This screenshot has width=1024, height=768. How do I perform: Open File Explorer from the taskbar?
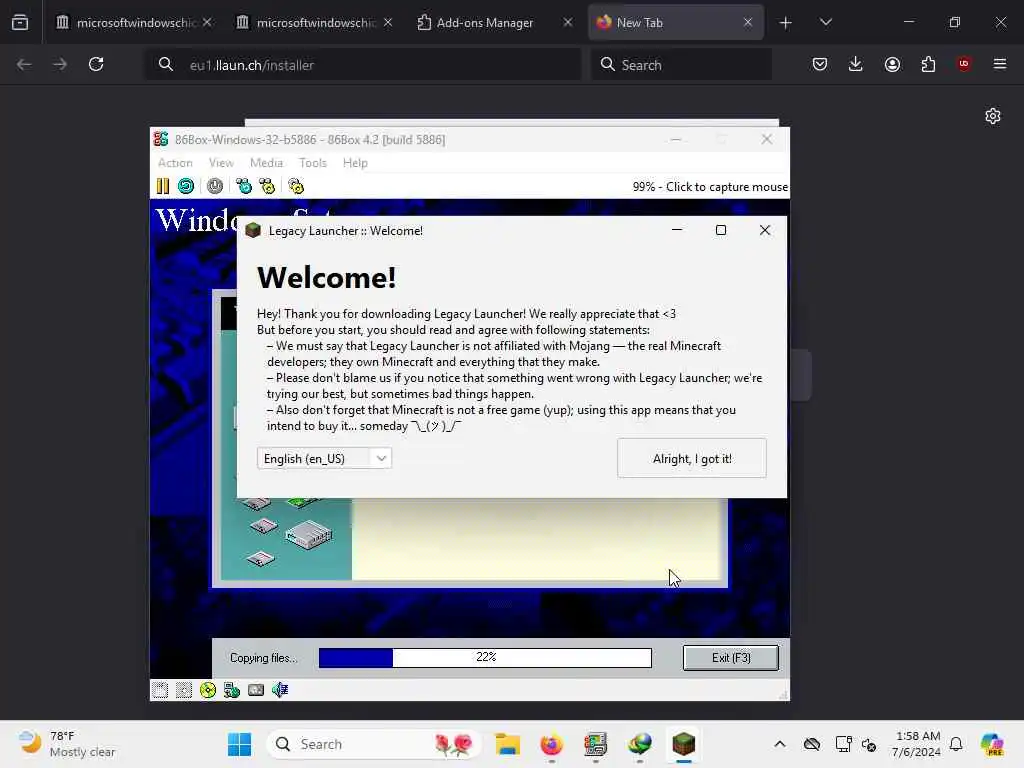507,744
